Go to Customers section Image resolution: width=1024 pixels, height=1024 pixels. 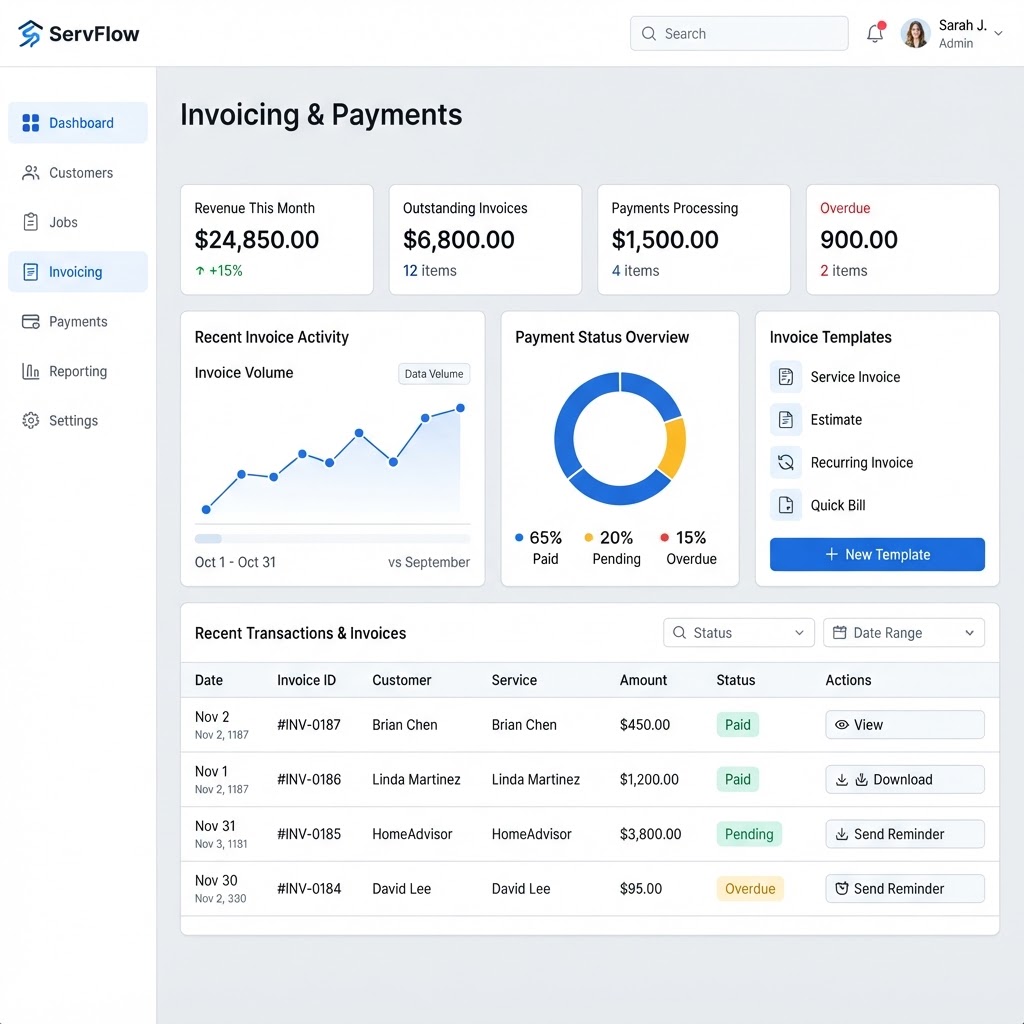(x=78, y=172)
